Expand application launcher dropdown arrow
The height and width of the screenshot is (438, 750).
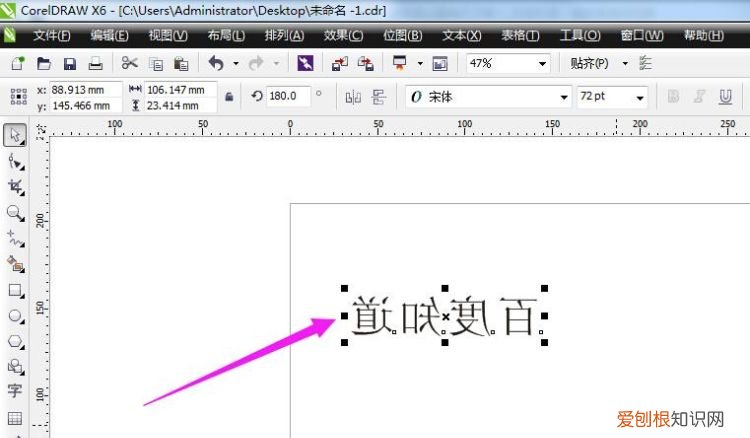(x=419, y=63)
